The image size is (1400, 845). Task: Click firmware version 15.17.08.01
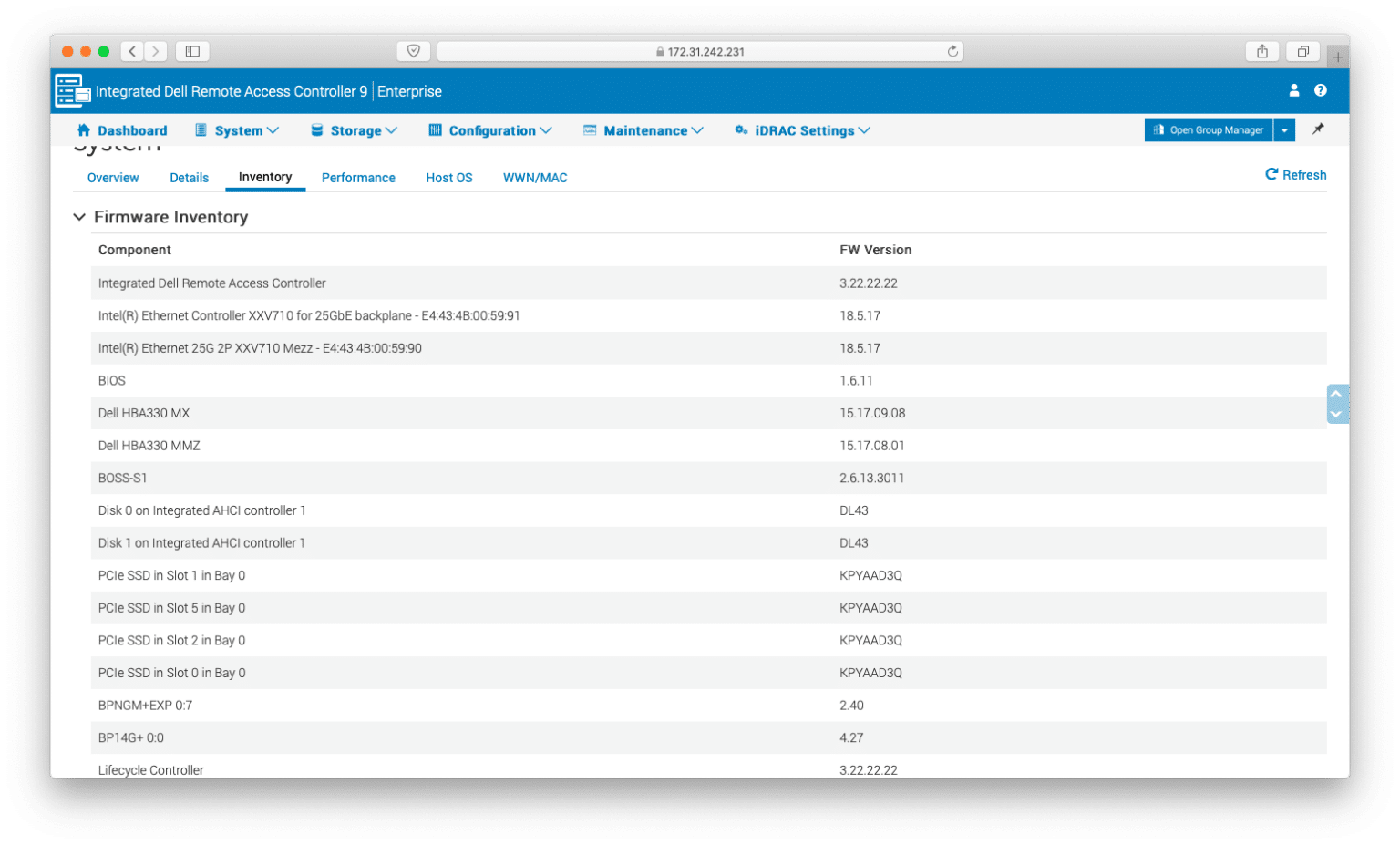pos(872,446)
